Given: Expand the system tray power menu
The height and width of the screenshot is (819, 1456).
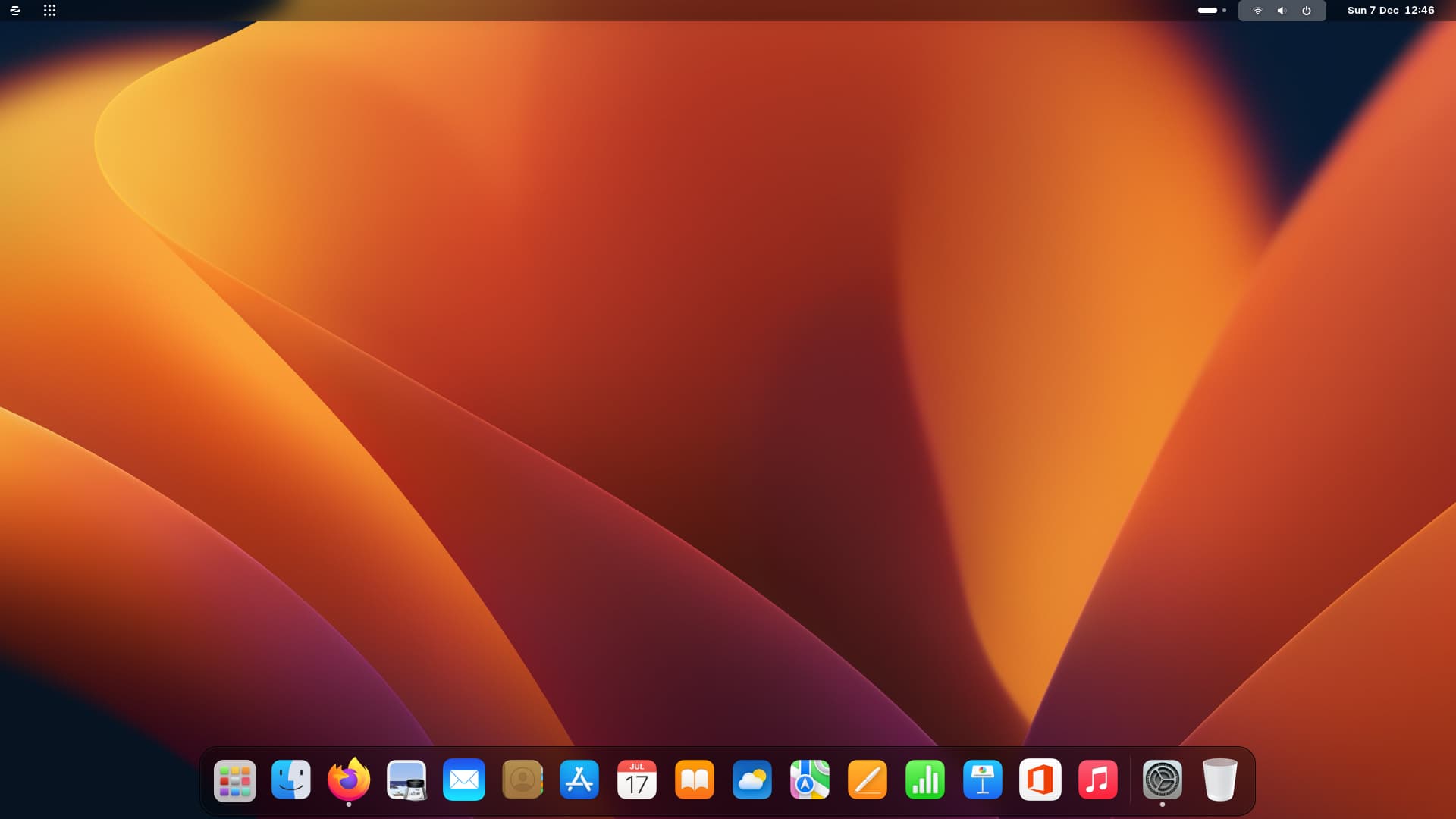Looking at the screenshot, I should point(1307,11).
